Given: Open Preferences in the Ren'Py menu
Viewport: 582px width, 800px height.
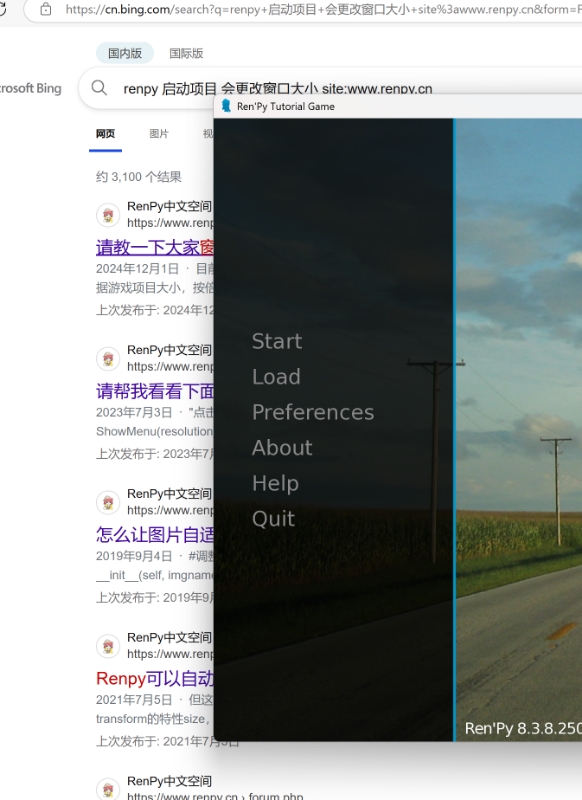Looking at the screenshot, I should coord(313,412).
